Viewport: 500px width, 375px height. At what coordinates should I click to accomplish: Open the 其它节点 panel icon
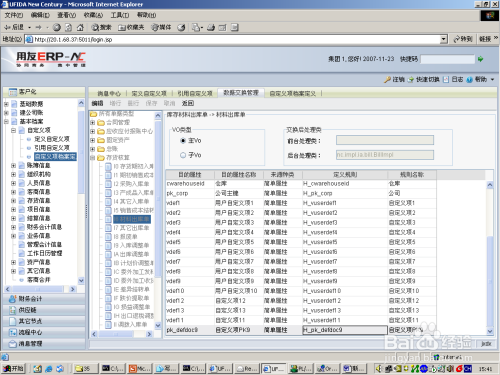click(13, 321)
